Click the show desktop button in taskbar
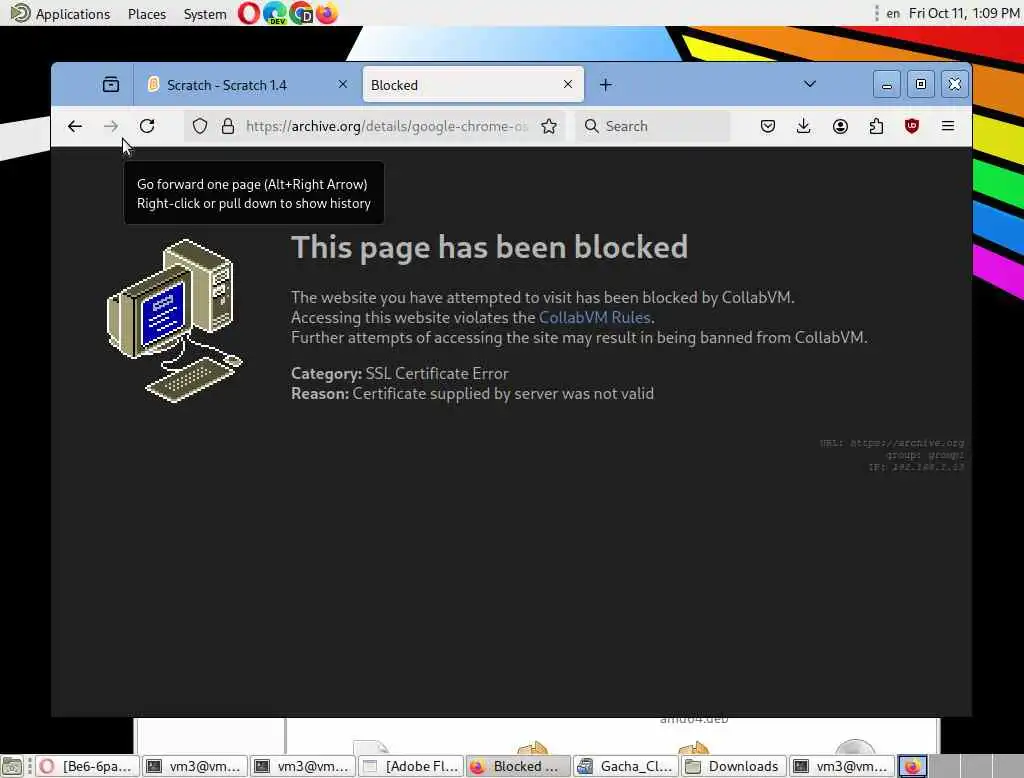 tap(12, 766)
